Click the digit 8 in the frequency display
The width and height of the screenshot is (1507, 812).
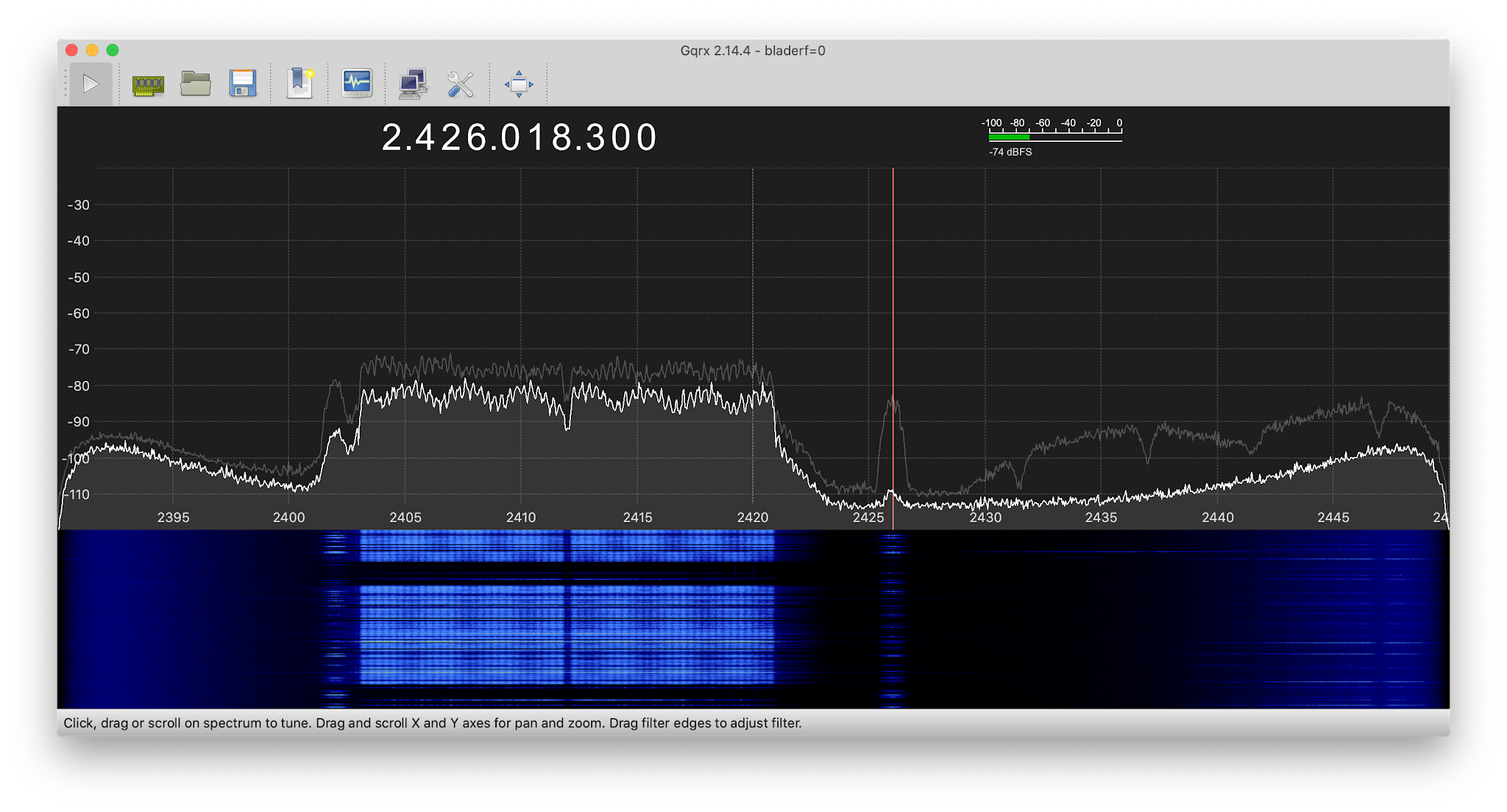(x=562, y=138)
